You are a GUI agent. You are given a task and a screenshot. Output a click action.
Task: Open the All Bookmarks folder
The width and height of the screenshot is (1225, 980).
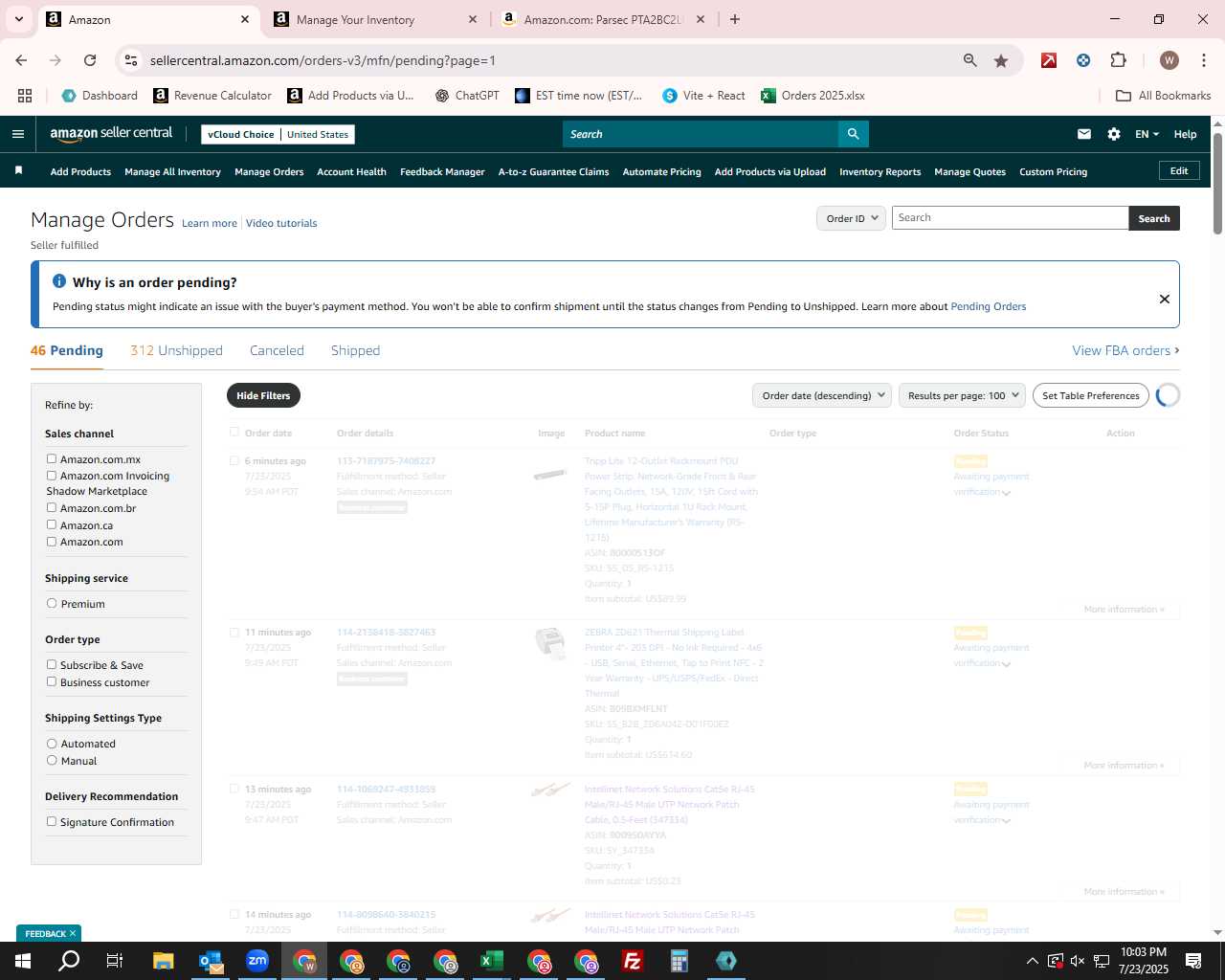pyautogui.click(x=1164, y=96)
